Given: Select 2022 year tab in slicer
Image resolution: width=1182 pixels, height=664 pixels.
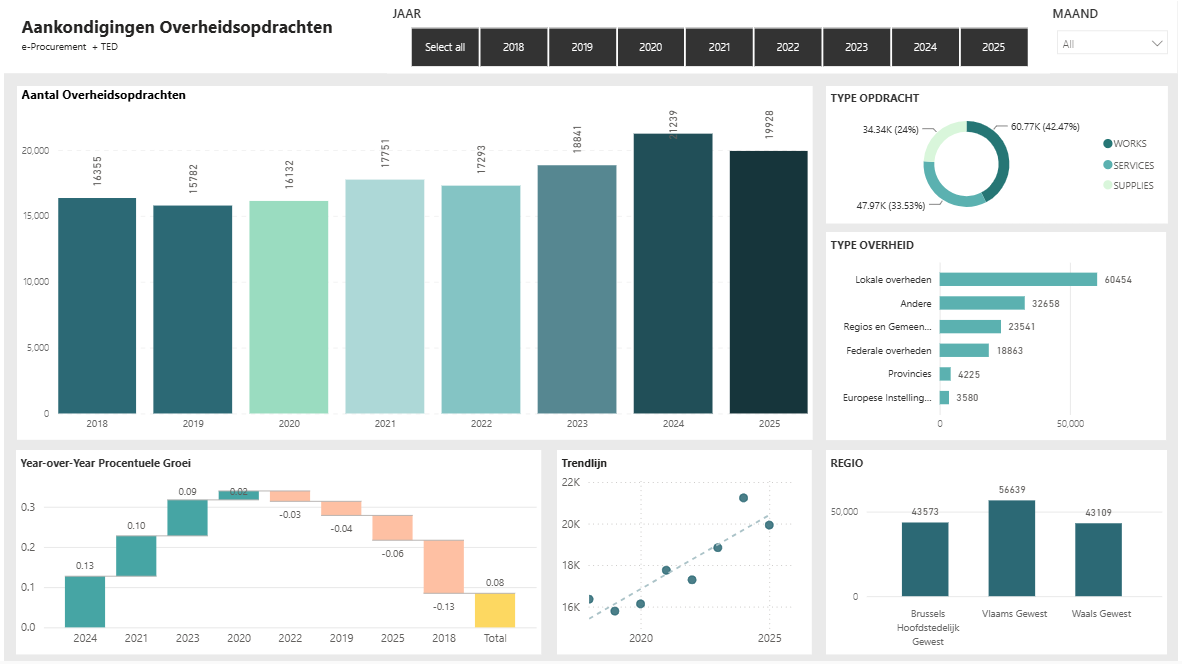Looking at the screenshot, I should point(788,47).
